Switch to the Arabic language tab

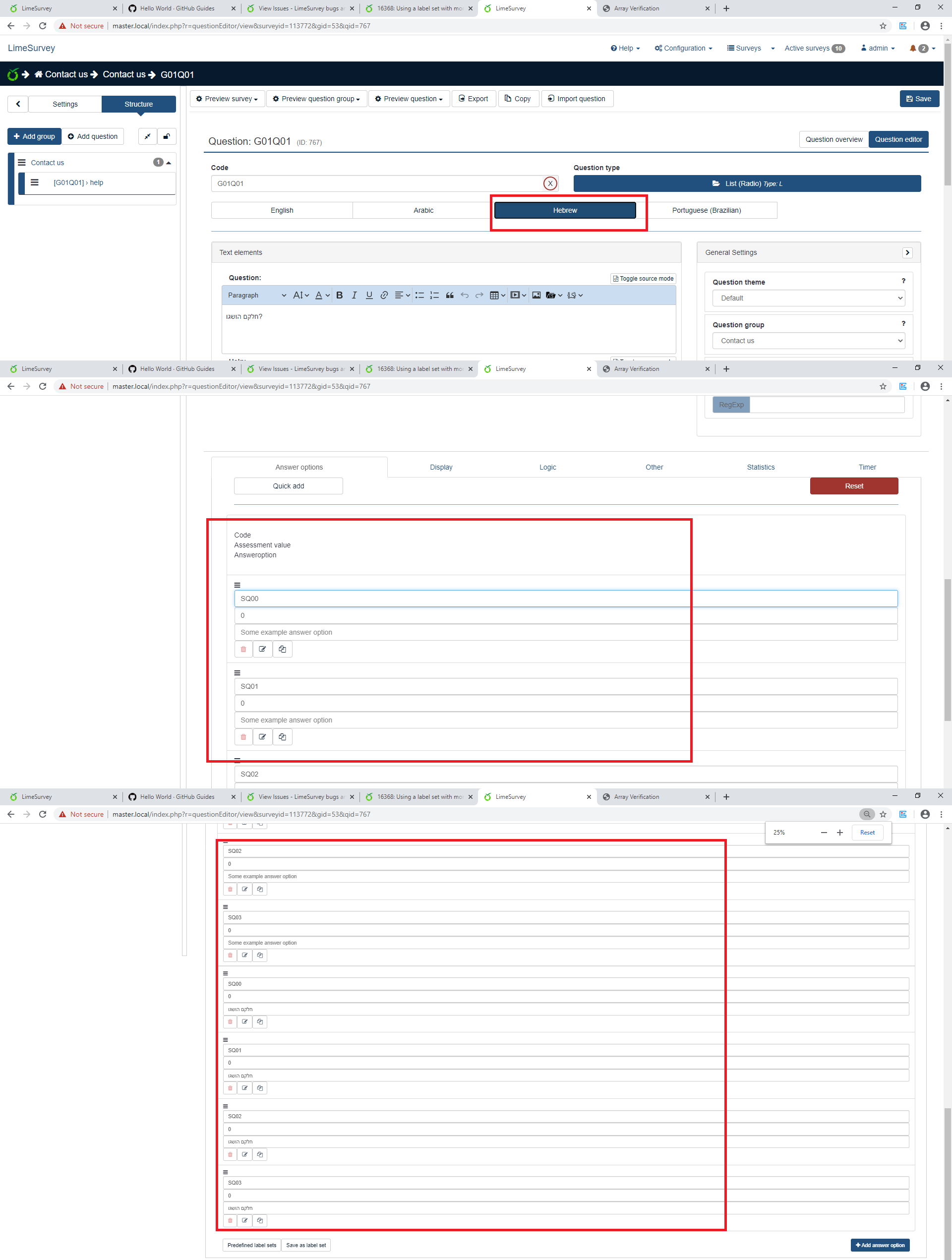point(423,210)
